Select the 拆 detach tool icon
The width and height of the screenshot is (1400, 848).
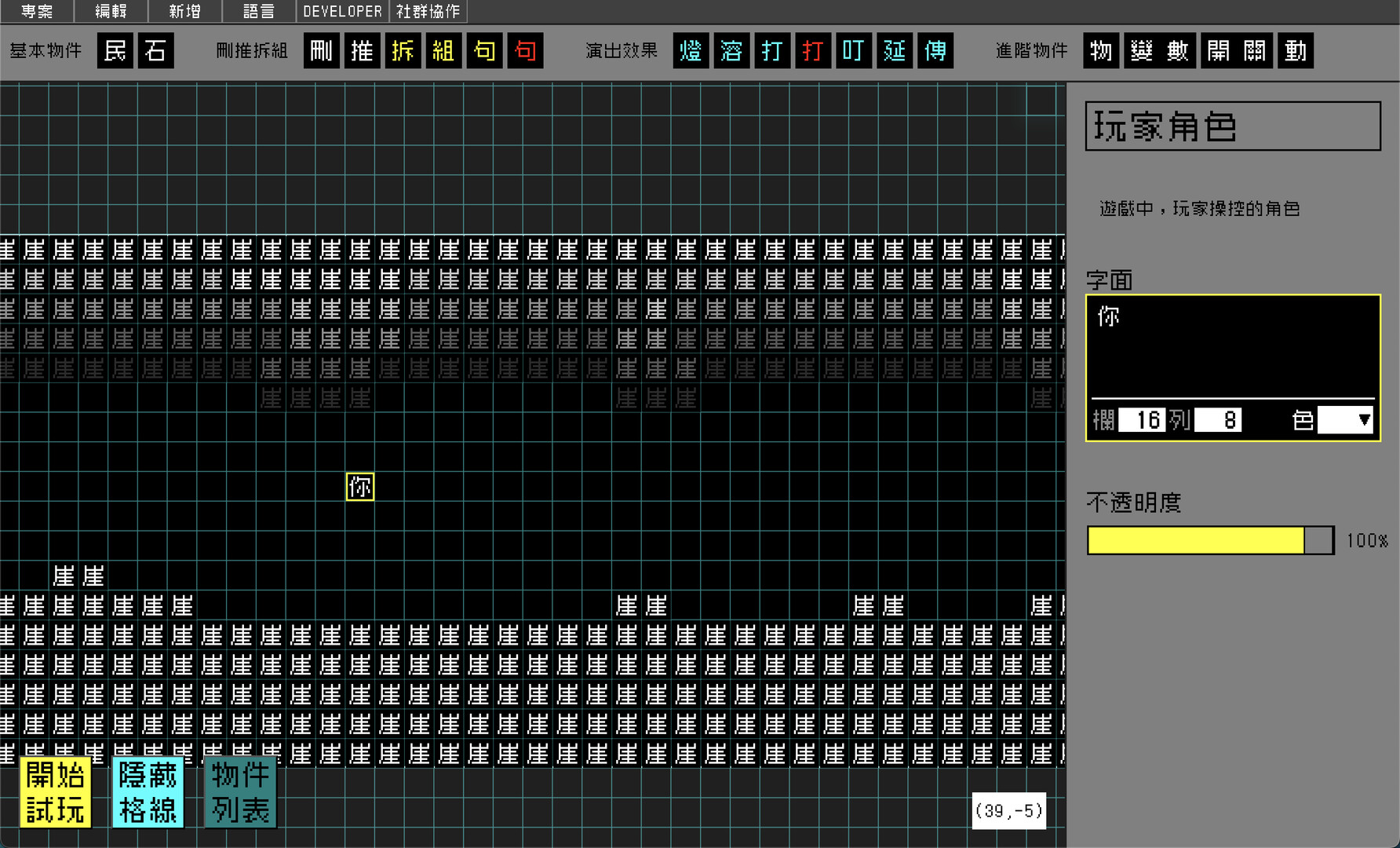pyautogui.click(x=403, y=51)
